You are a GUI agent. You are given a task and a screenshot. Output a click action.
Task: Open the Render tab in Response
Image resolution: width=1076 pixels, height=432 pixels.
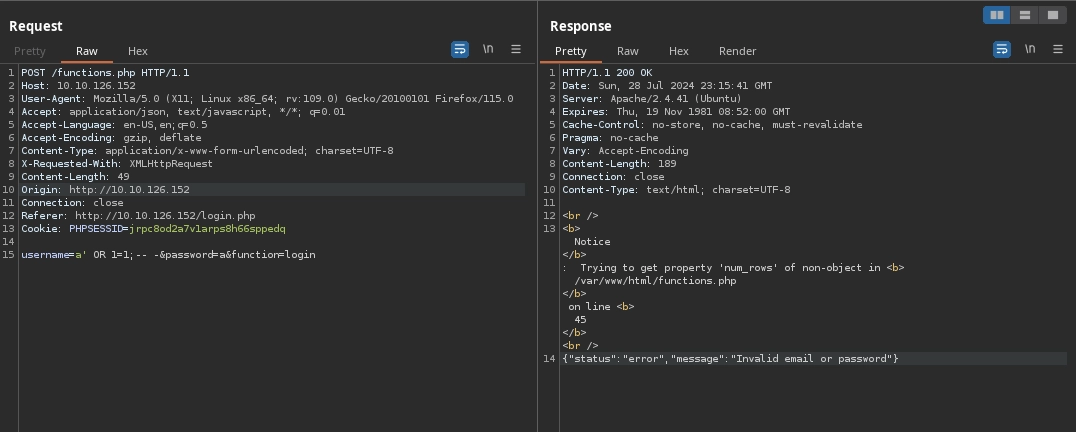coord(737,51)
